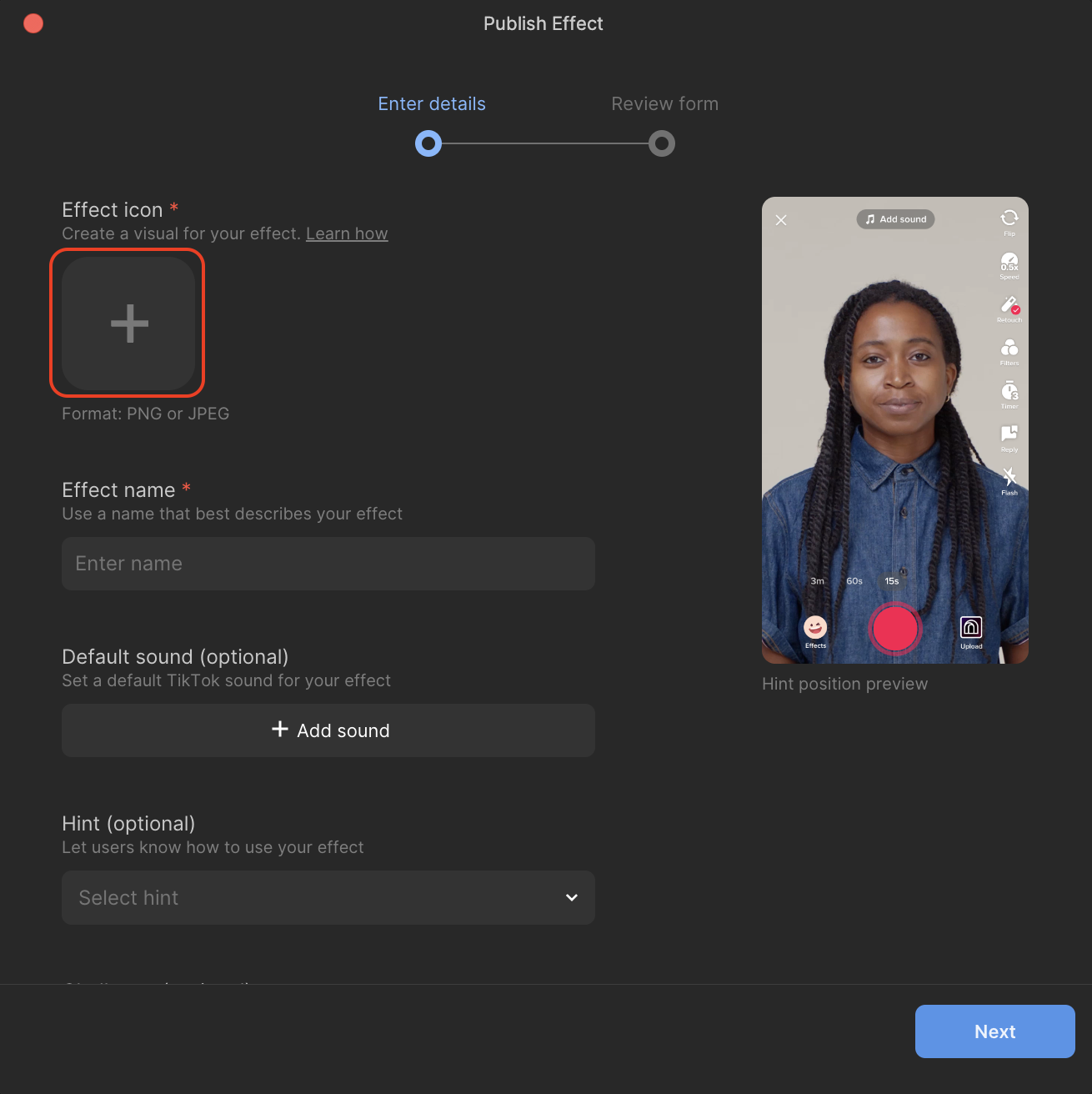Image resolution: width=1092 pixels, height=1094 pixels.
Task: Click the Review form step circle
Action: point(662,143)
